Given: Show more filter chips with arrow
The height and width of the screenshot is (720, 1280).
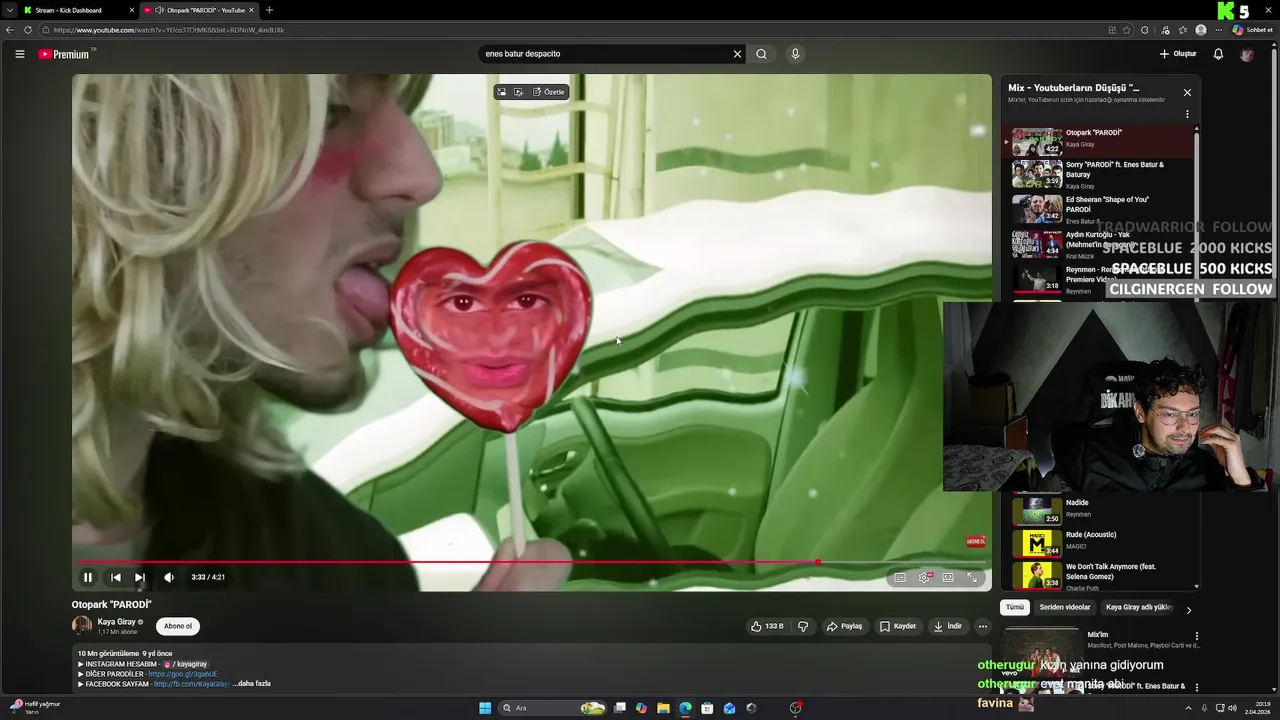Looking at the screenshot, I should (1189, 610).
